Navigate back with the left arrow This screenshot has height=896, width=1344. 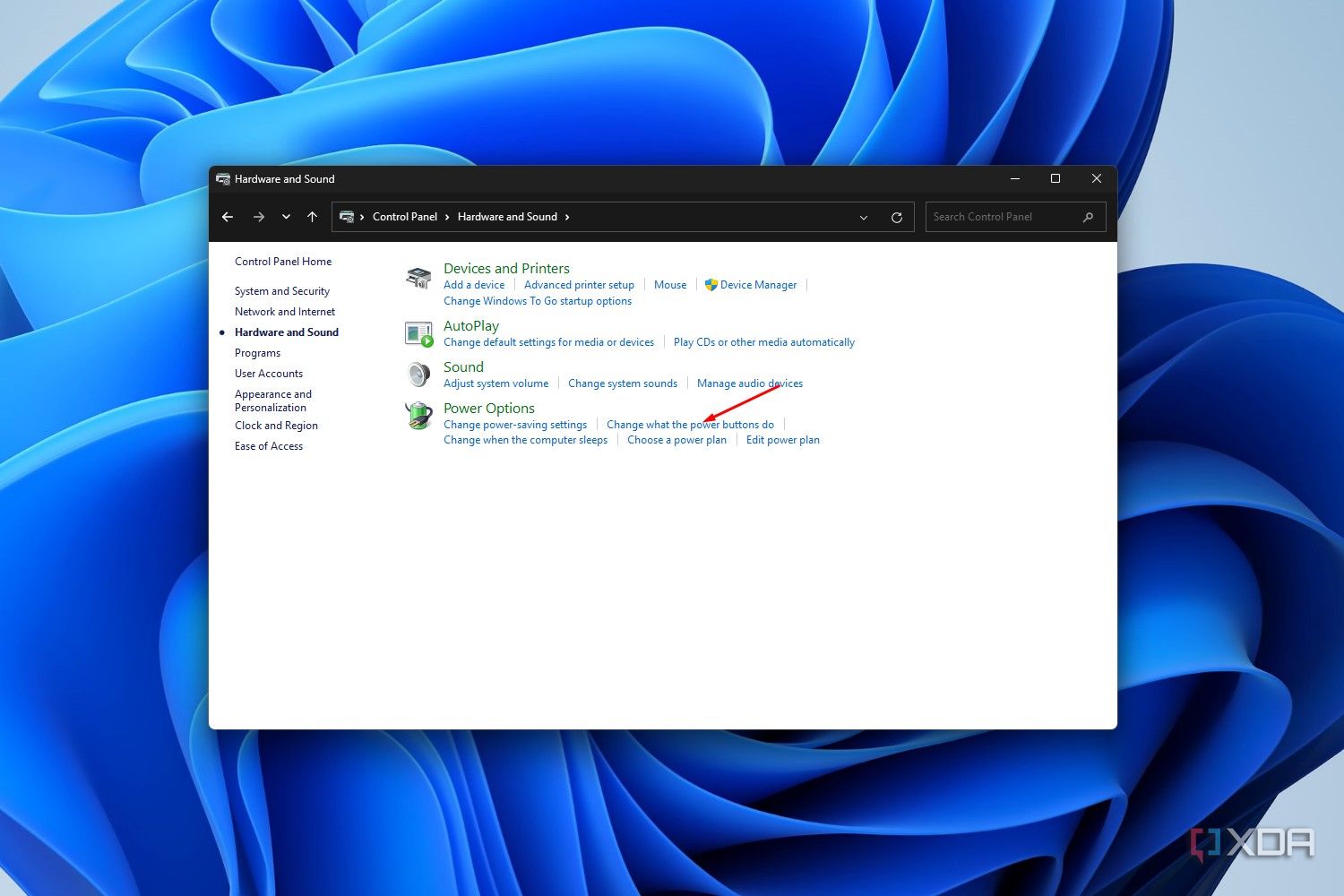click(x=227, y=216)
